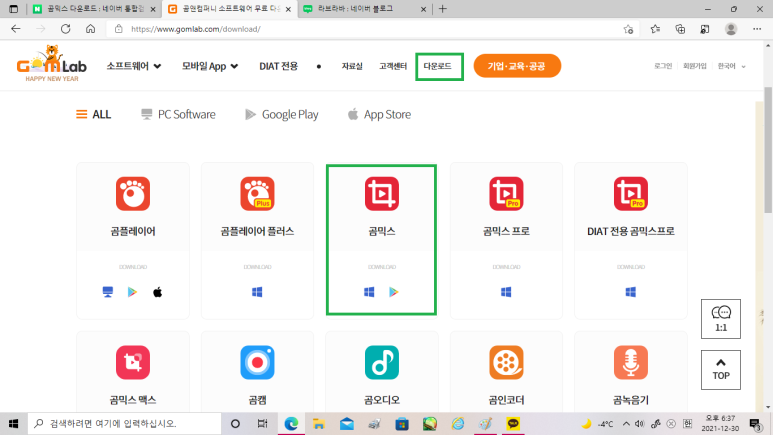Open the DIAT 전용 menu item
Screen dimensions: 773x435
point(279,66)
